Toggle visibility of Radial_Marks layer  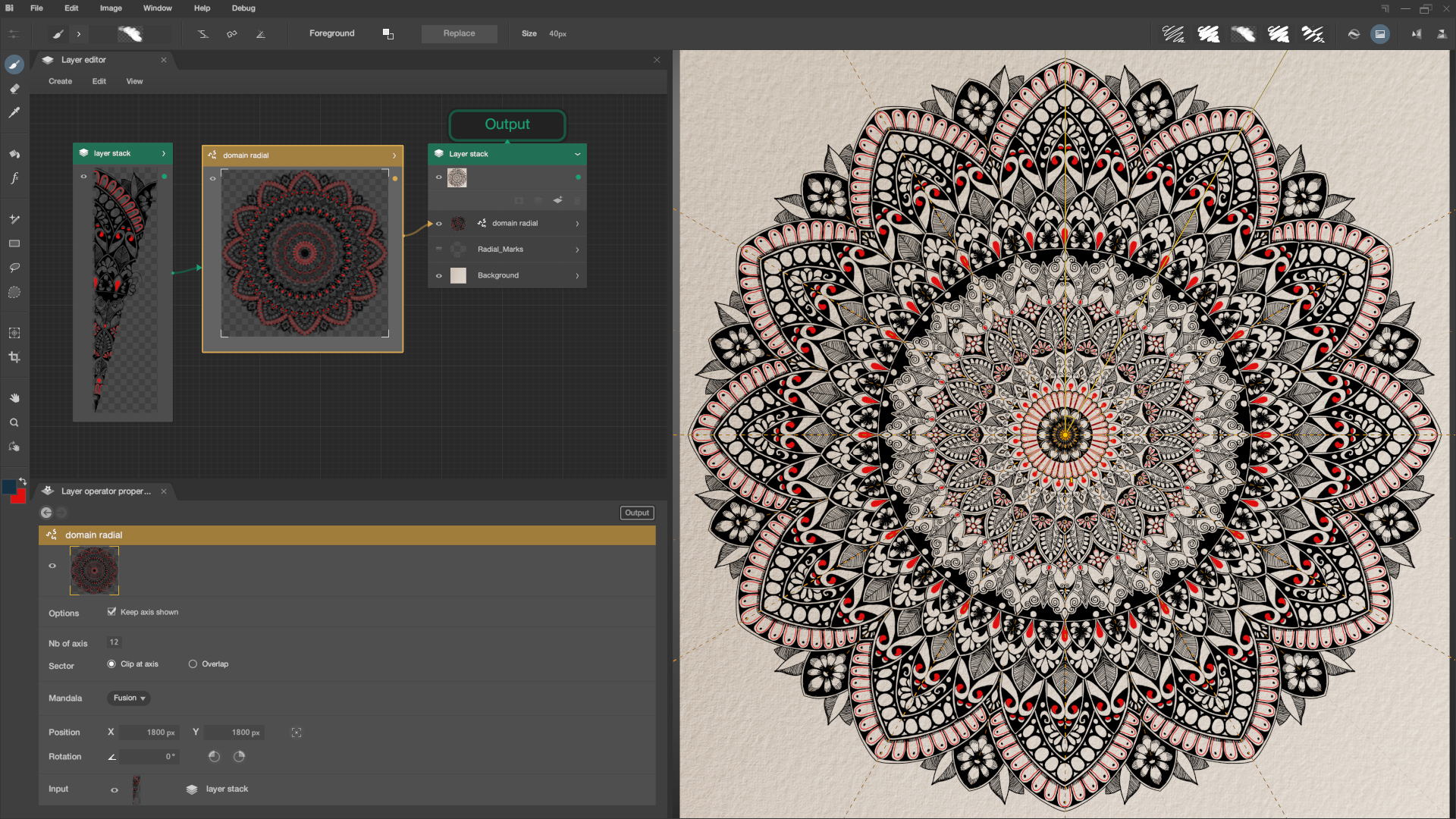click(439, 249)
